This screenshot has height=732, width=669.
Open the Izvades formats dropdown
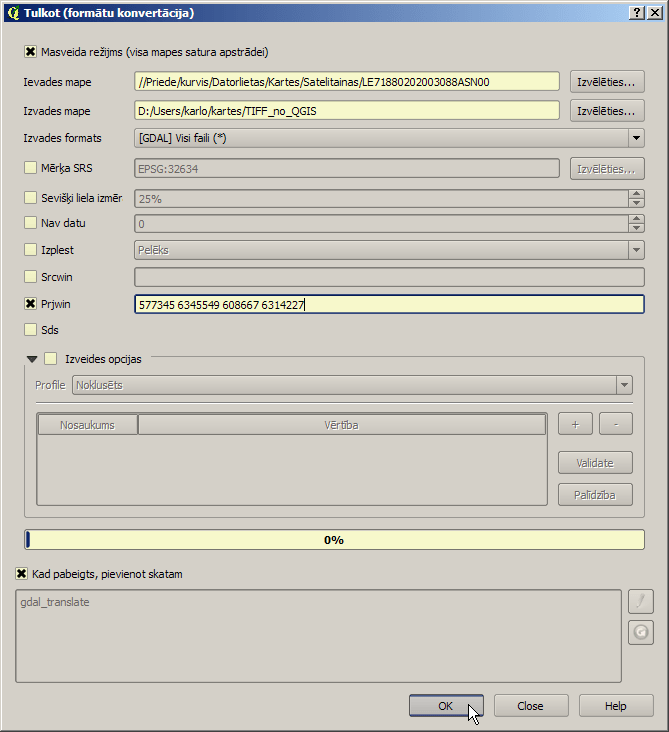389,138
